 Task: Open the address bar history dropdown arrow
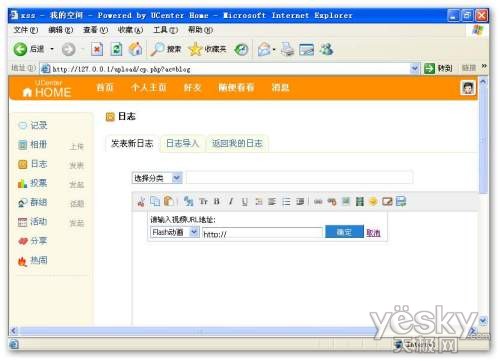(x=414, y=68)
